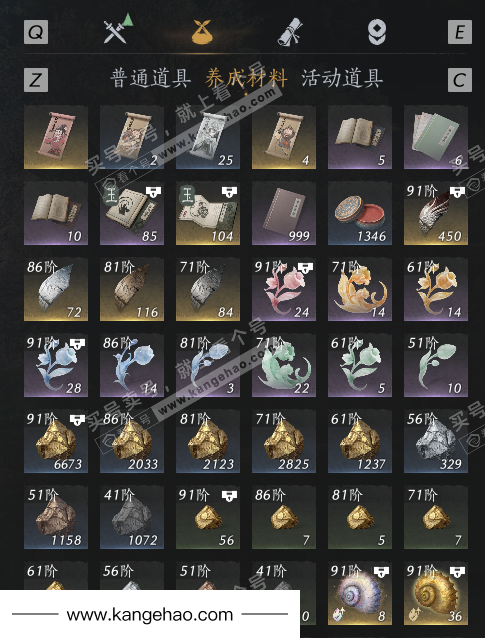Open the scroll category icon

tap(290, 32)
